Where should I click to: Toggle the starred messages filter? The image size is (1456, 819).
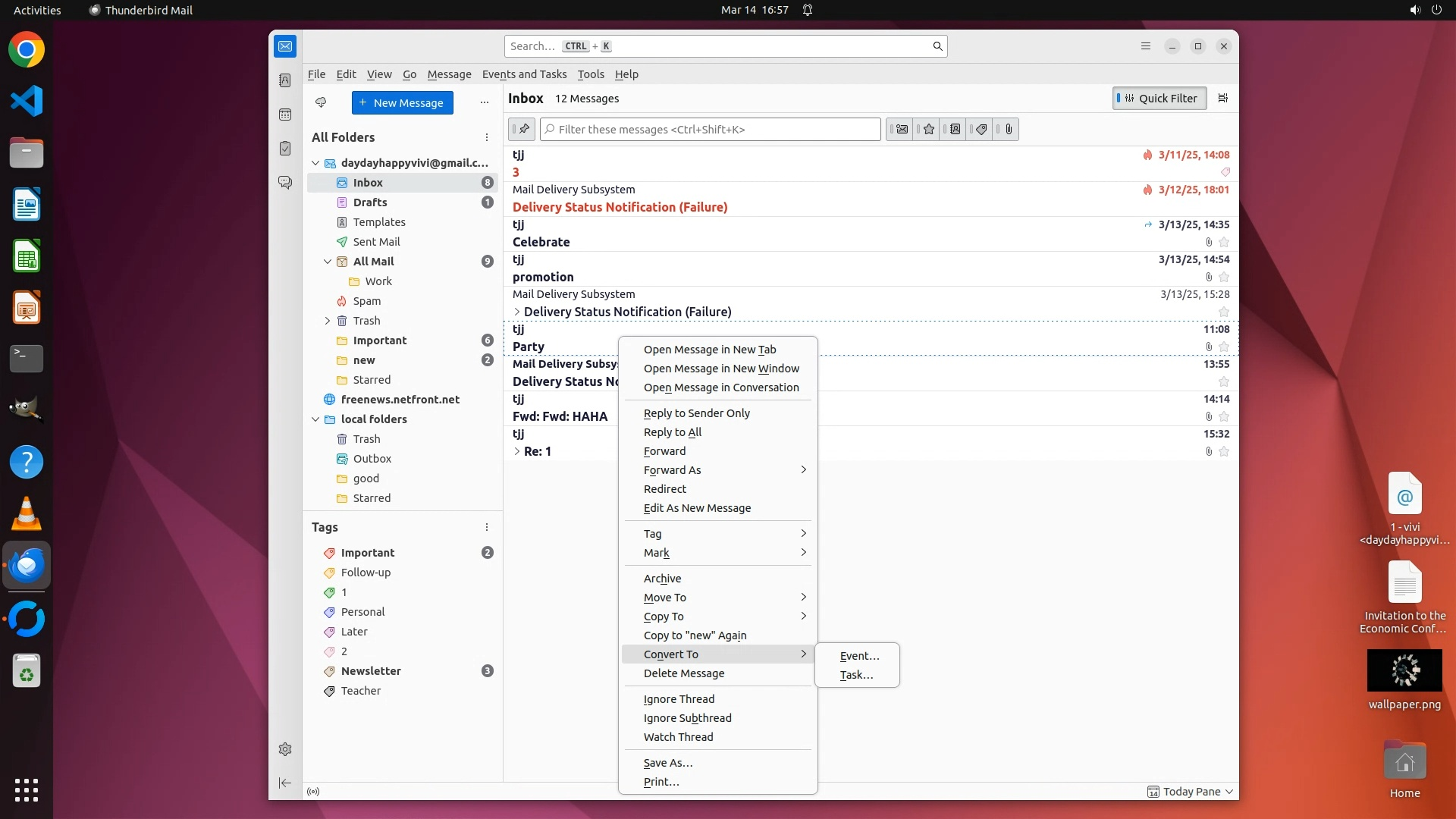coord(927,130)
